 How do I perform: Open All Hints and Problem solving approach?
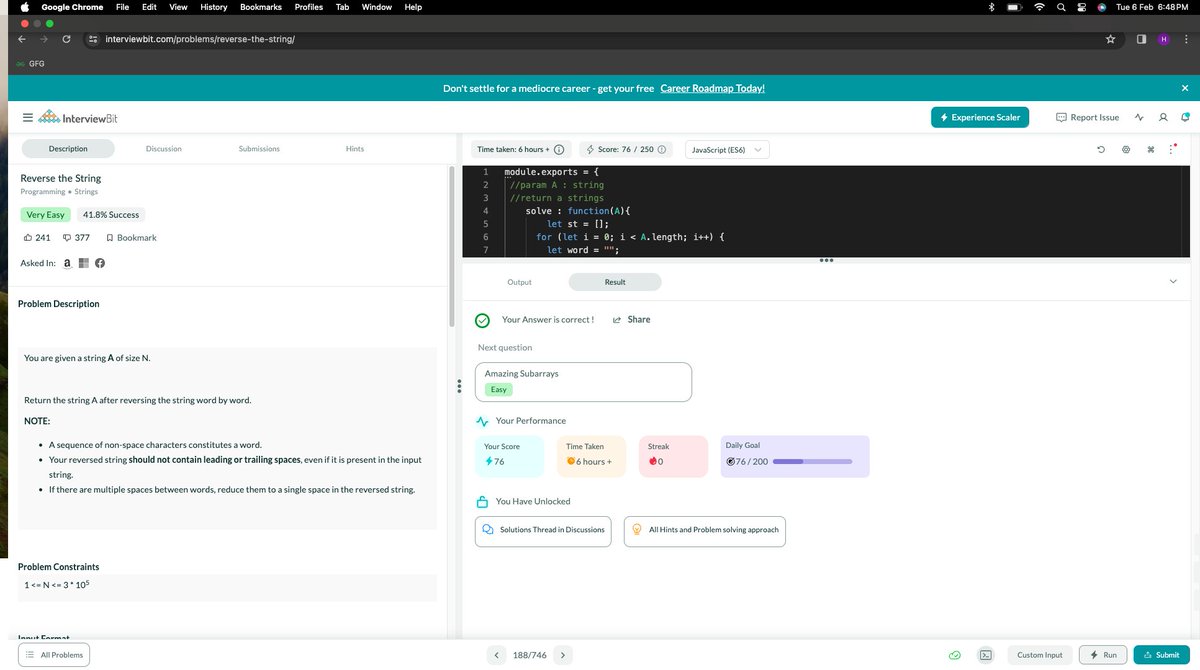coord(705,530)
